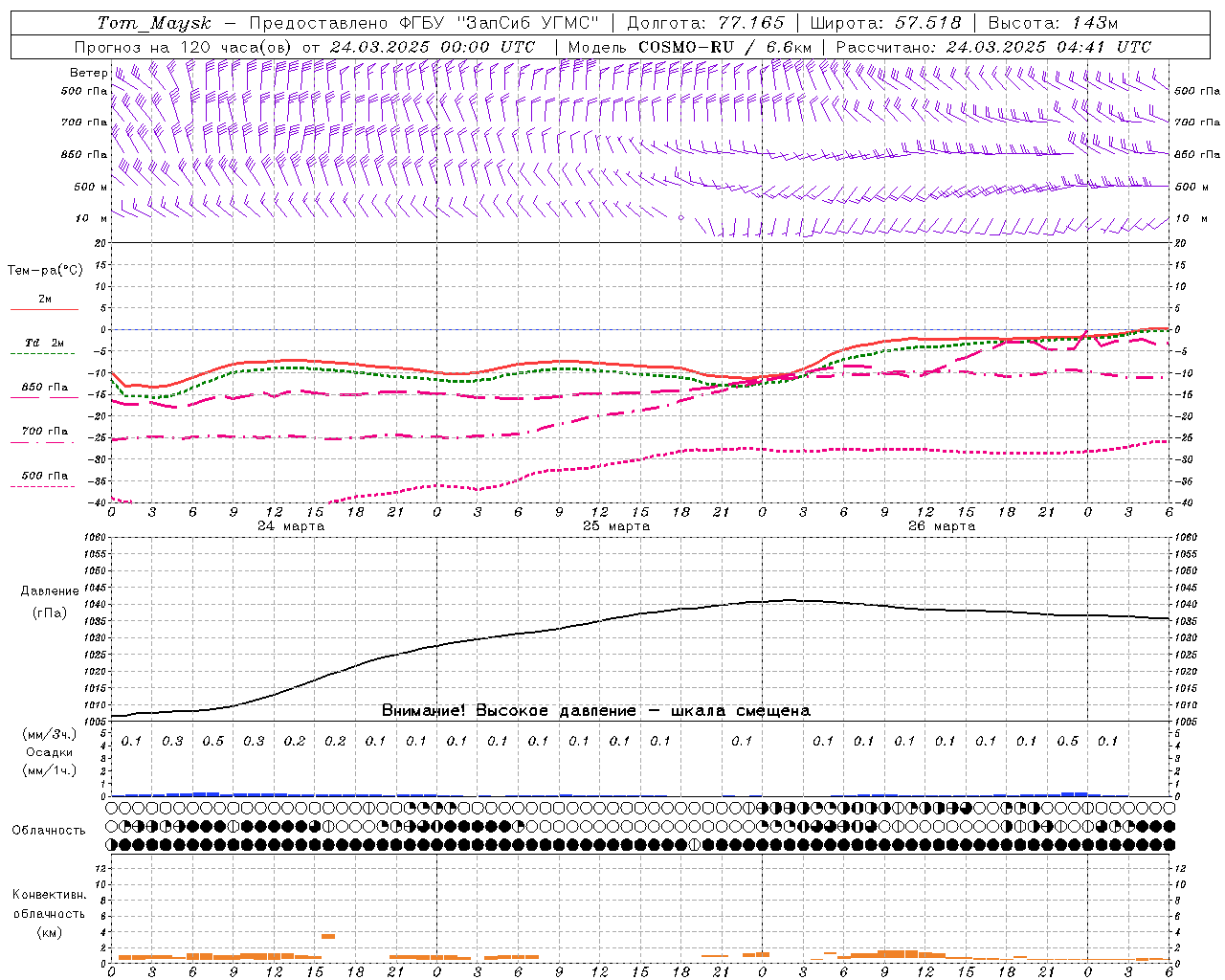Click the (гПа) pressure unit label
Screen dimensions: 1225x980
[x=50, y=613]
